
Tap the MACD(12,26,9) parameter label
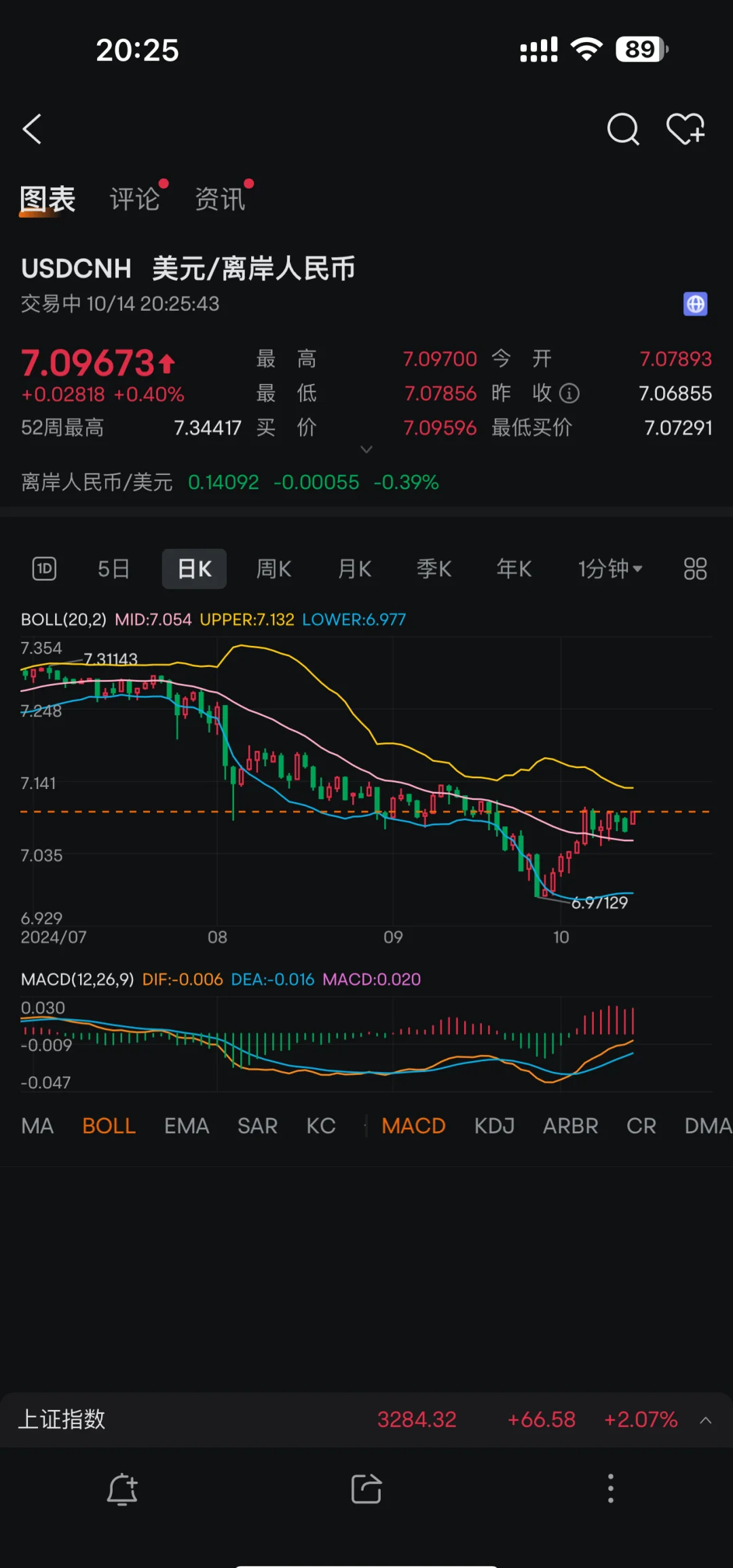77,979
